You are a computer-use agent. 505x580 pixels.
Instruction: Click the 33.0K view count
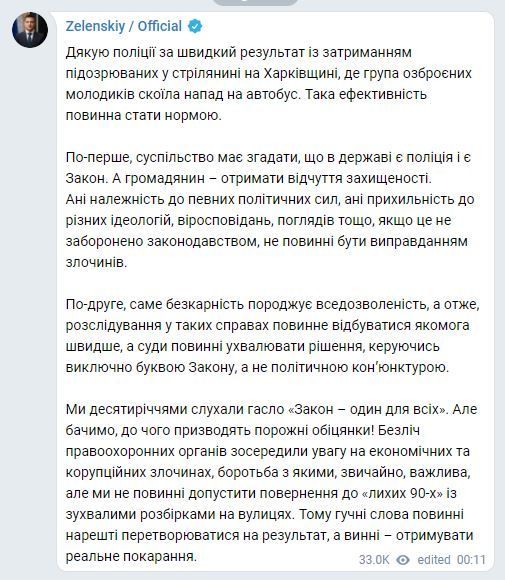[x=374, y=560]
